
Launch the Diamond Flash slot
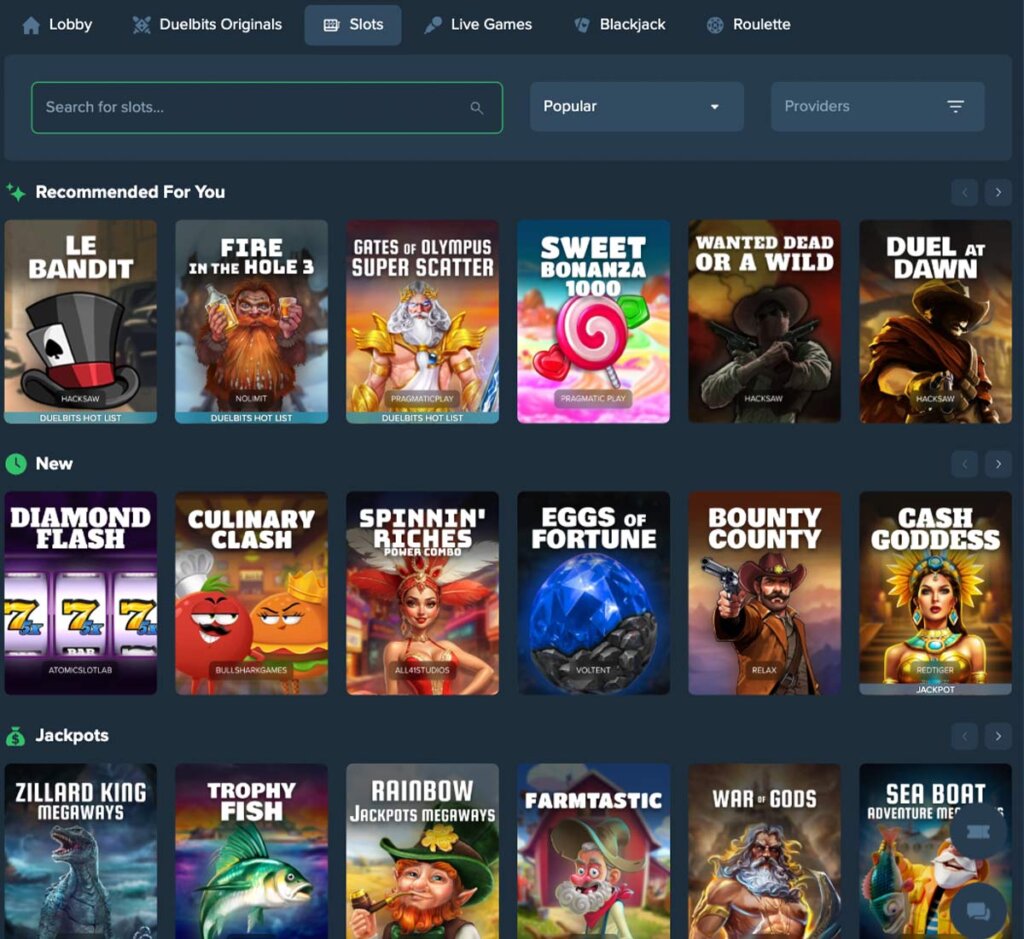(80, 593)
